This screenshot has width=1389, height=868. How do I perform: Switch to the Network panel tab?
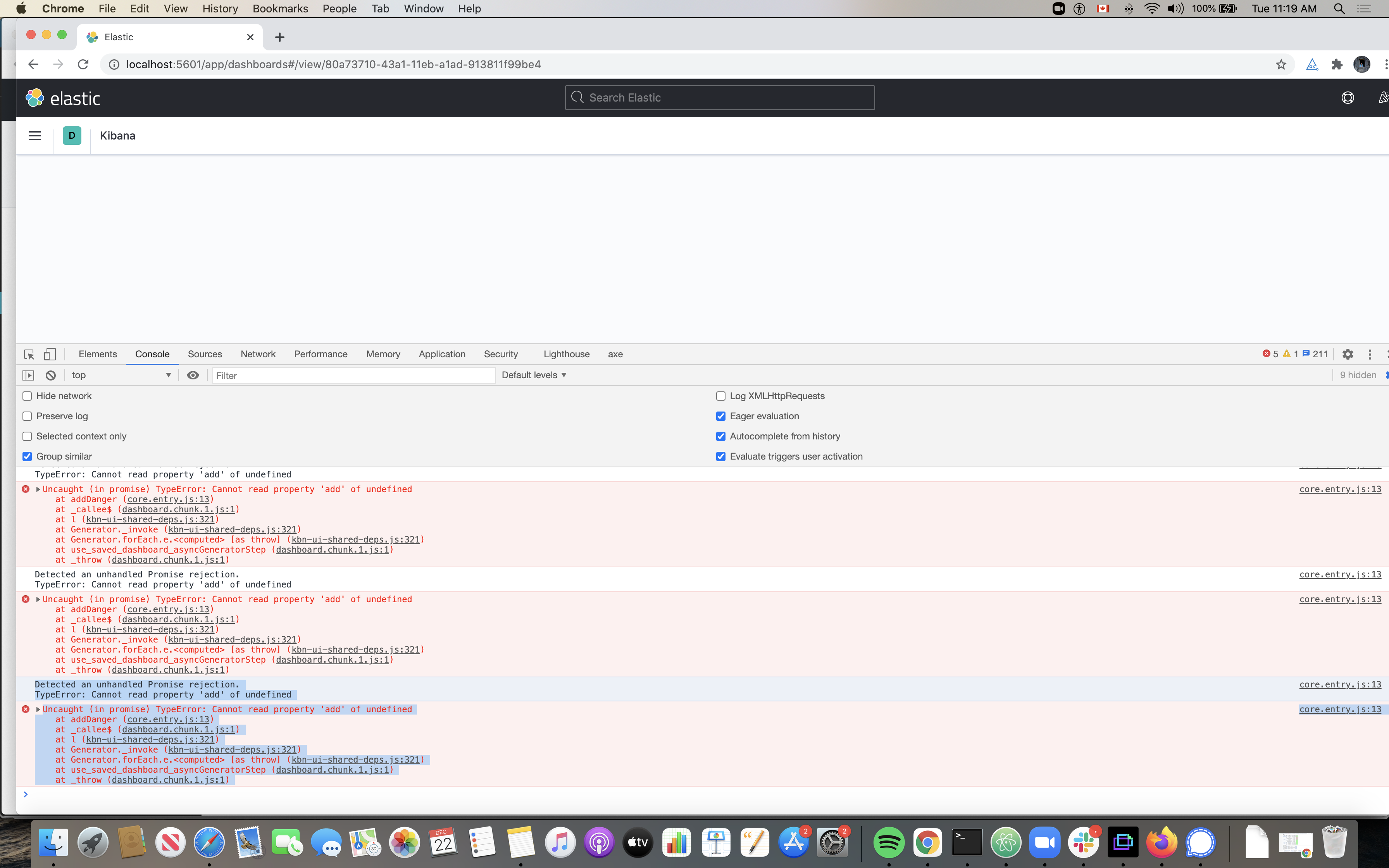point(258,354)
